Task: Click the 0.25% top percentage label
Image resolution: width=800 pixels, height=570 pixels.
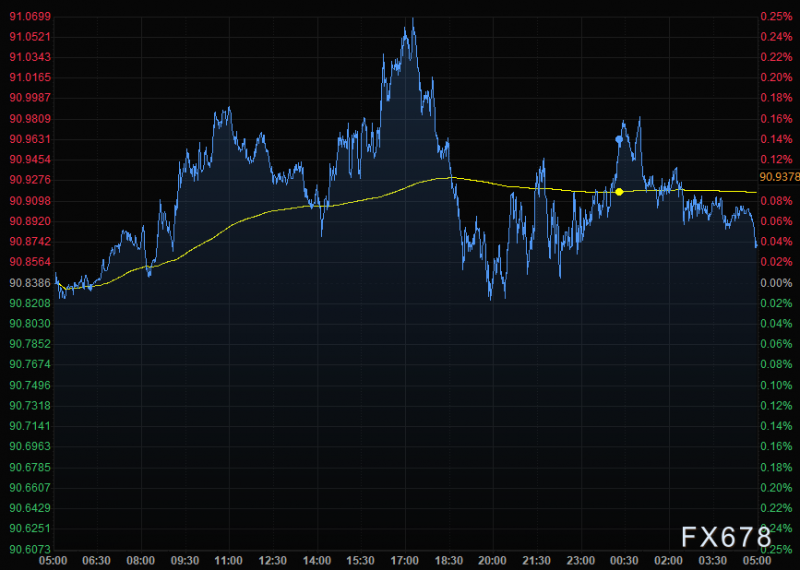Action: coord(776,16)
